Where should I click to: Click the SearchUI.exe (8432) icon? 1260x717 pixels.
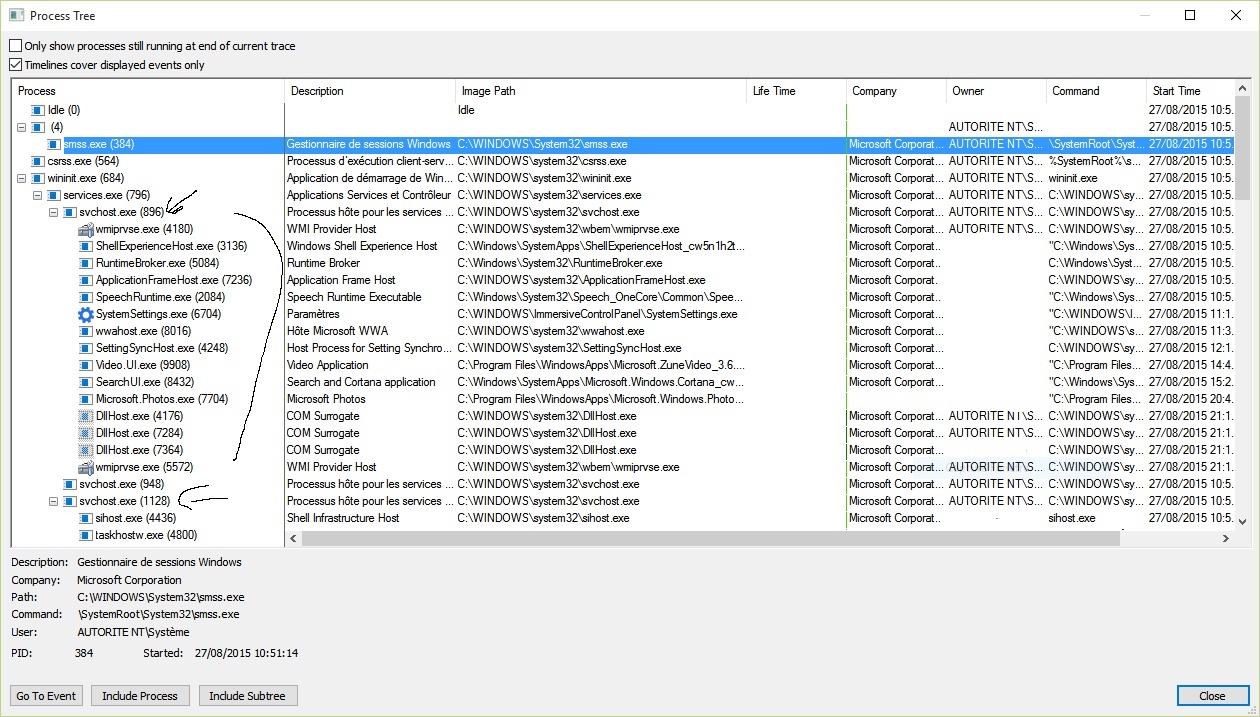pos(86,382)
